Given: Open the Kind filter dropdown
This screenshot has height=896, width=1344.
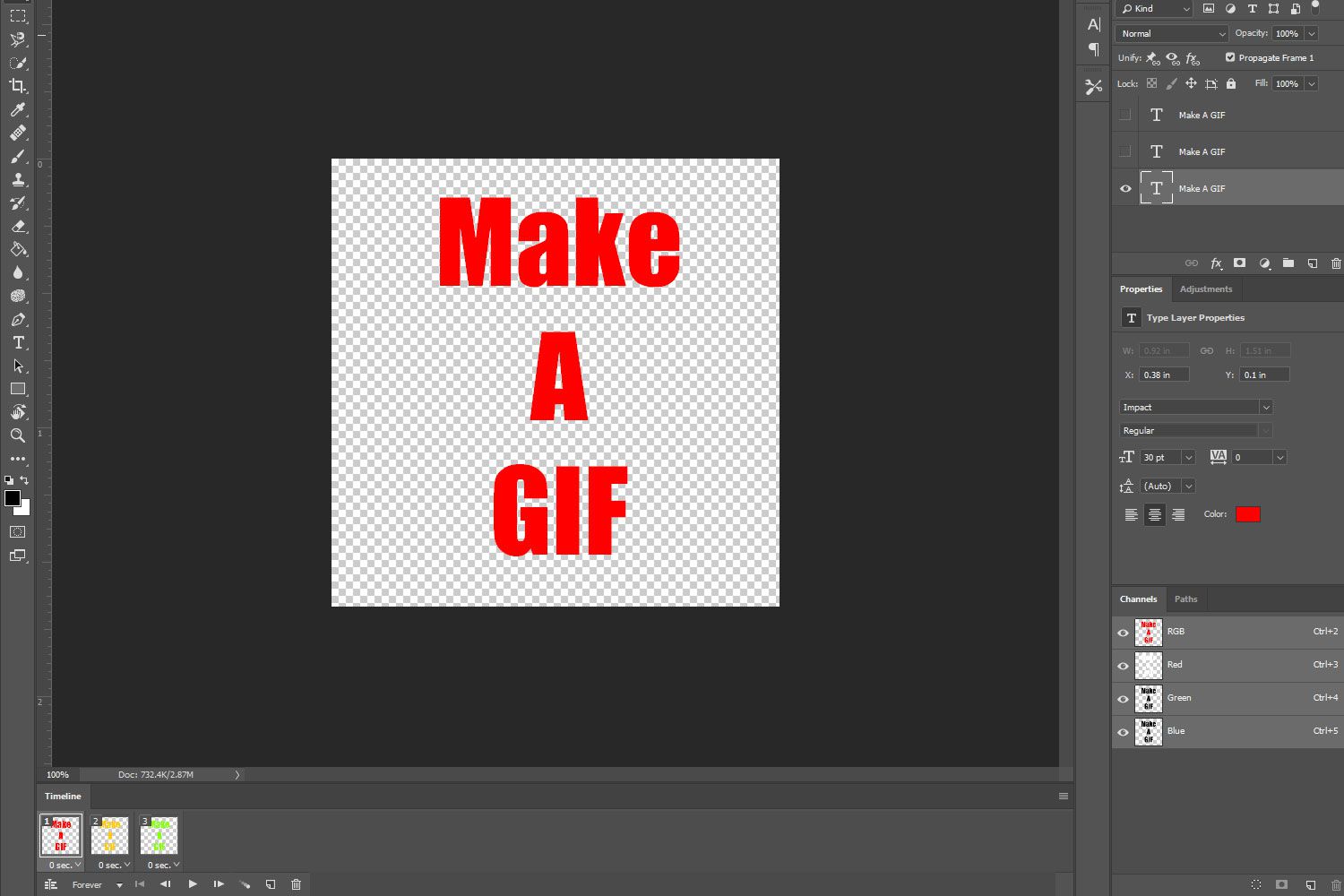Looking at the screenshot, I should (x=1155, y=9).
